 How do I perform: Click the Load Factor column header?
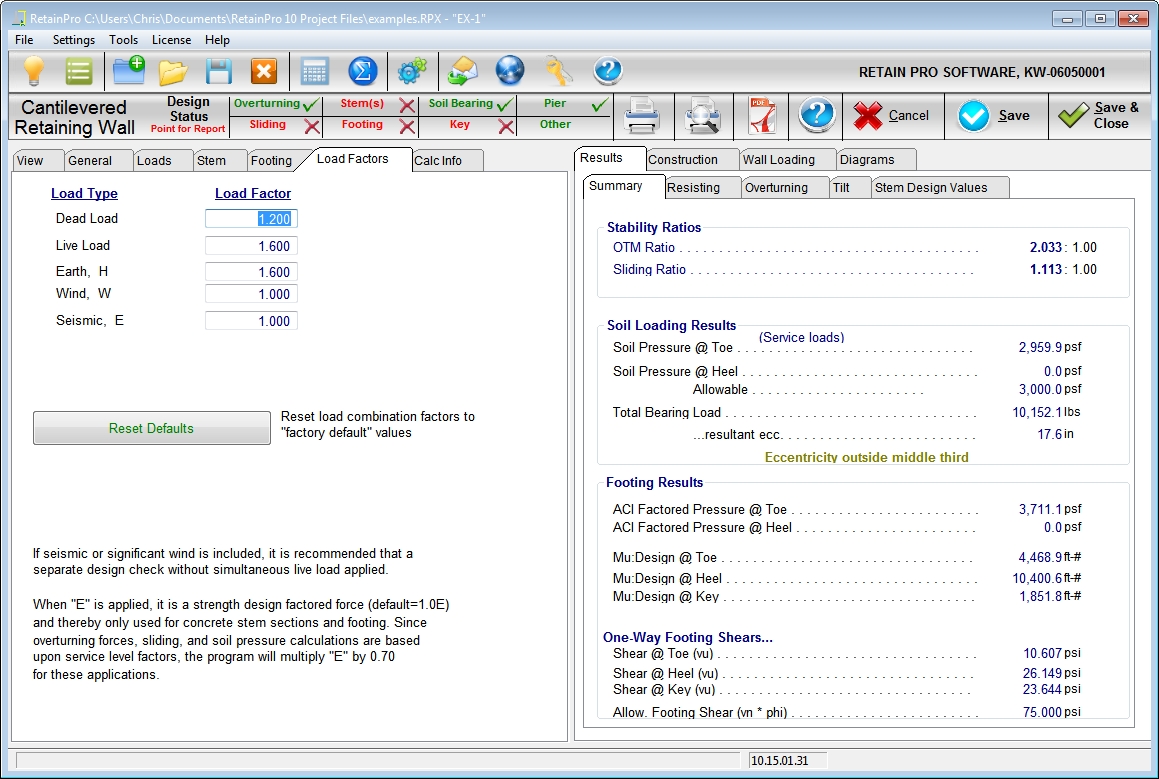[253, 194]
